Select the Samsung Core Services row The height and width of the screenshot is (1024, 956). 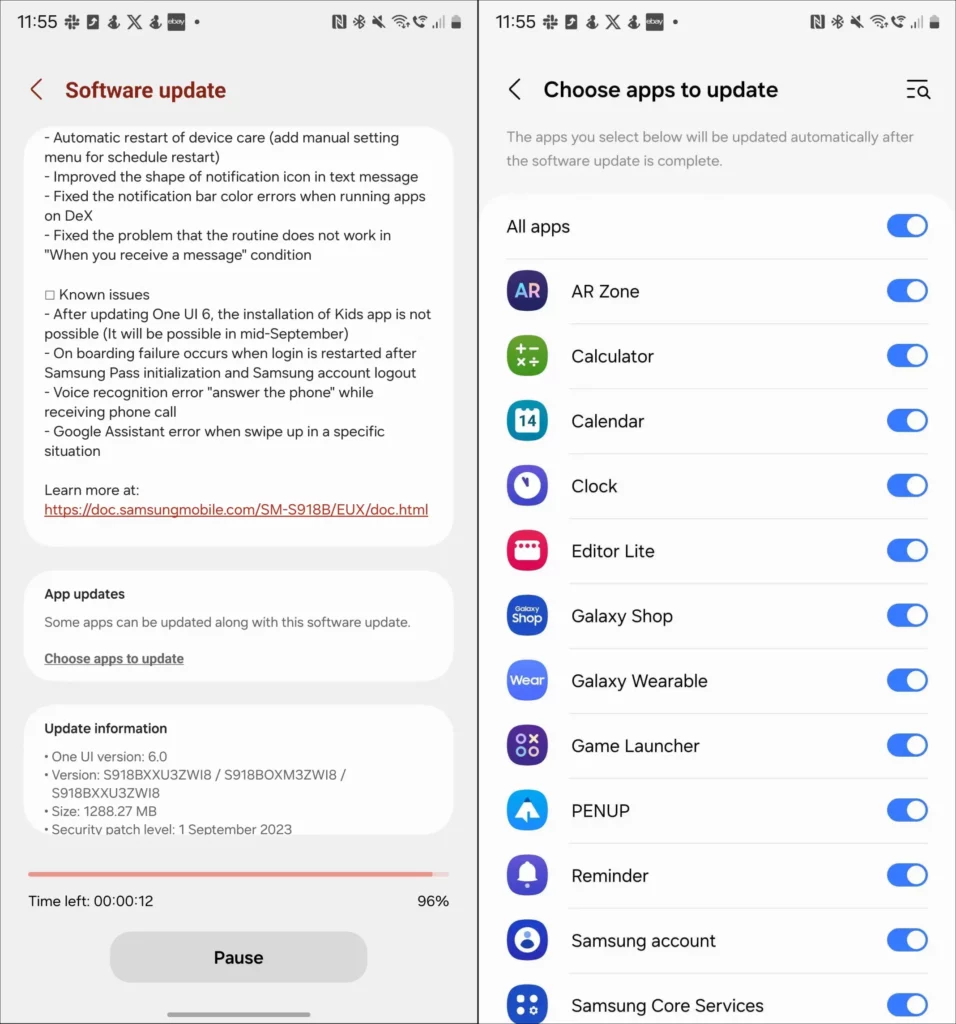717,1004
